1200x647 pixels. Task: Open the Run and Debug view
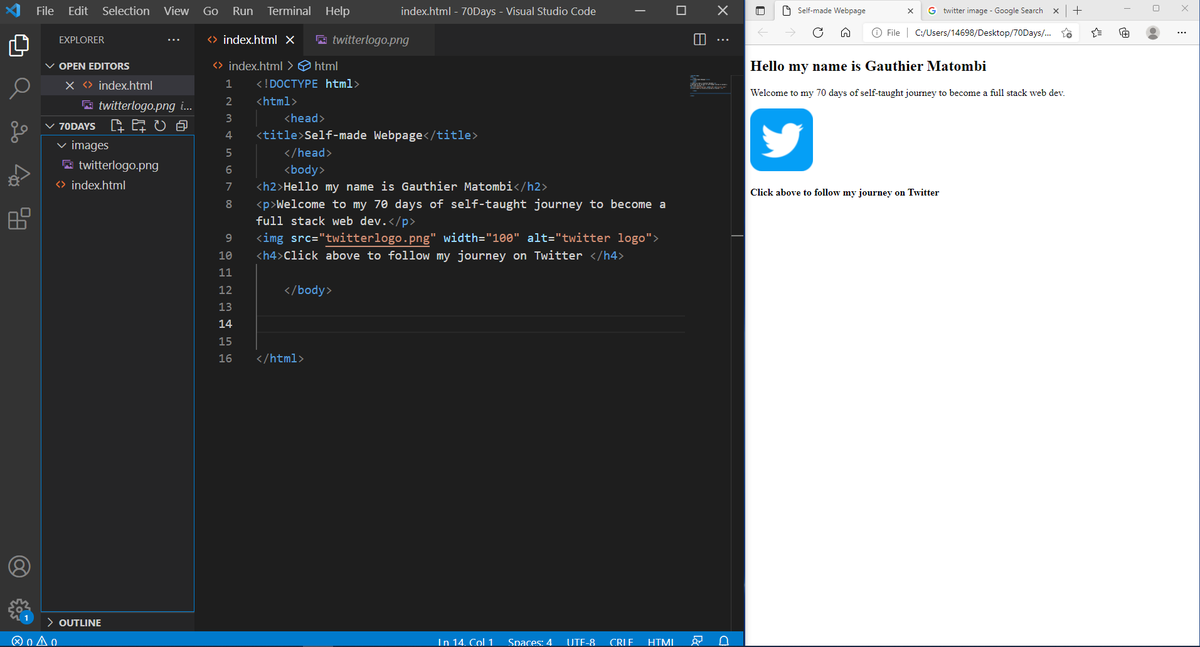(19, 176)
